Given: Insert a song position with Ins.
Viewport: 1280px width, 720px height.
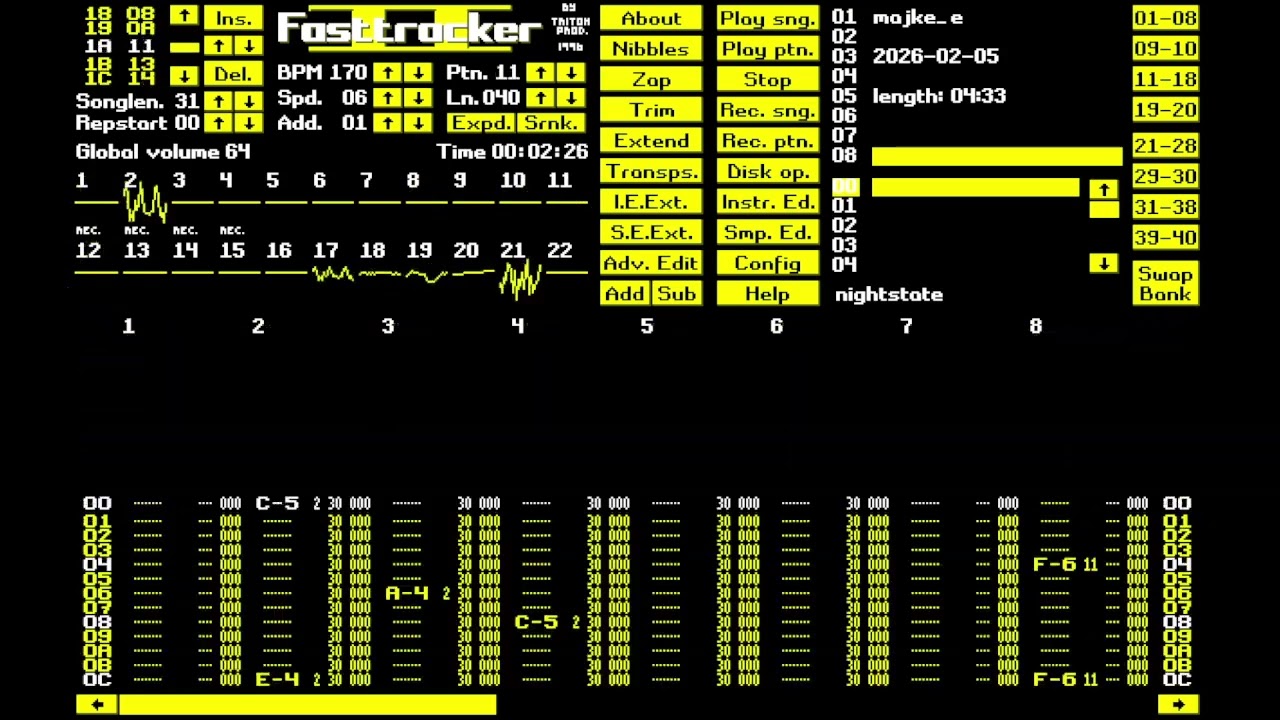Looking at the screenshot, I should pyautogui.click(x=234, y=18).
